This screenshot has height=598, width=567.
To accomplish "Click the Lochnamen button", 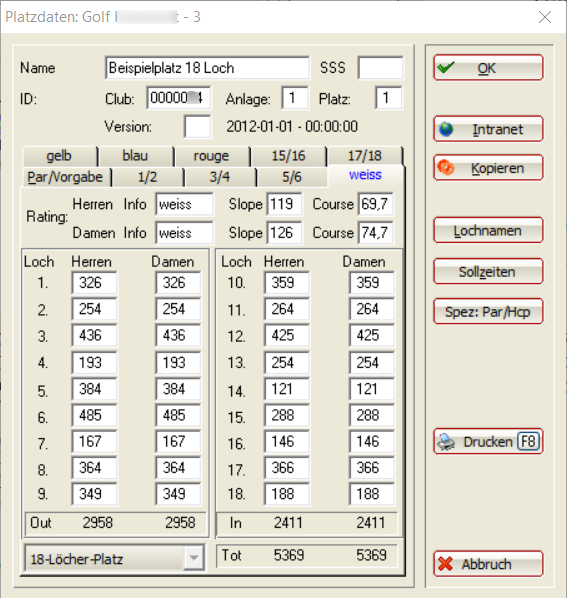I will [488, 230].
